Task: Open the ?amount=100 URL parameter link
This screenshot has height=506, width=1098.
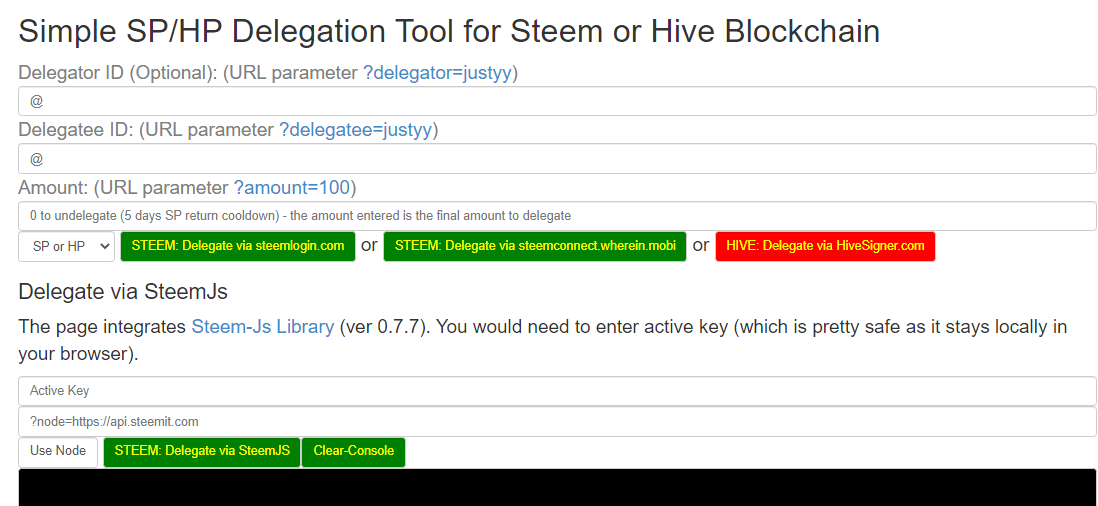Action: tap(292, 188)
